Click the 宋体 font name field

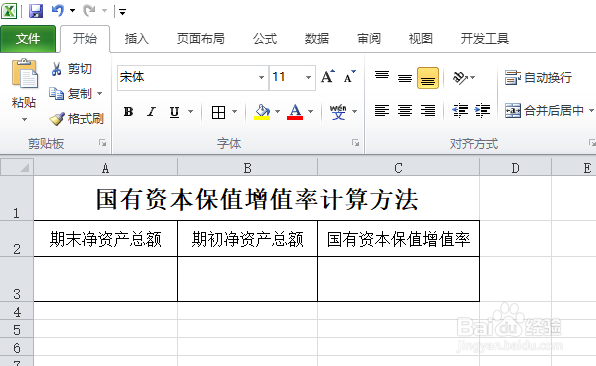pyautogui.click(x=186, y=78)
